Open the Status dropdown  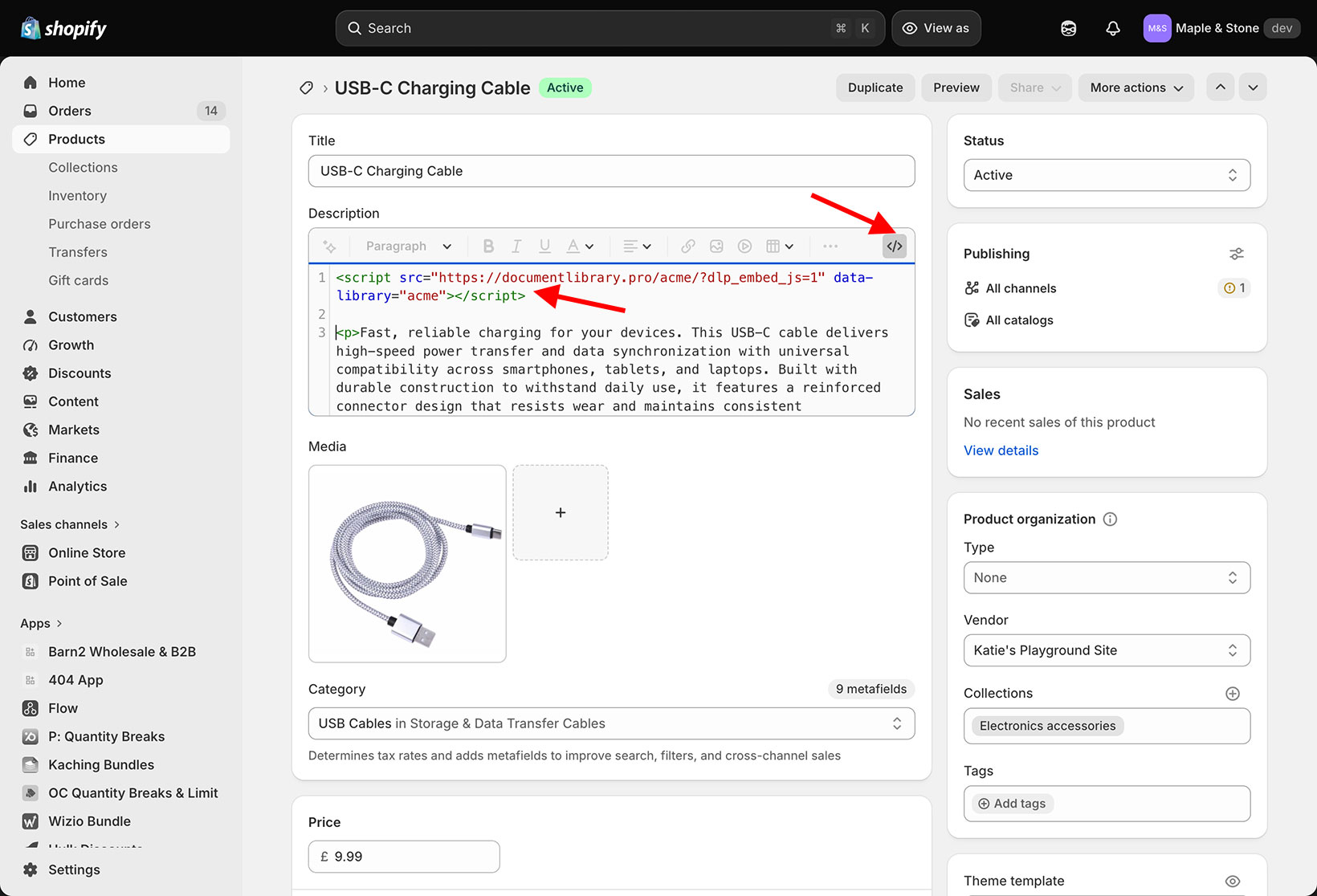coord(1107,175)
